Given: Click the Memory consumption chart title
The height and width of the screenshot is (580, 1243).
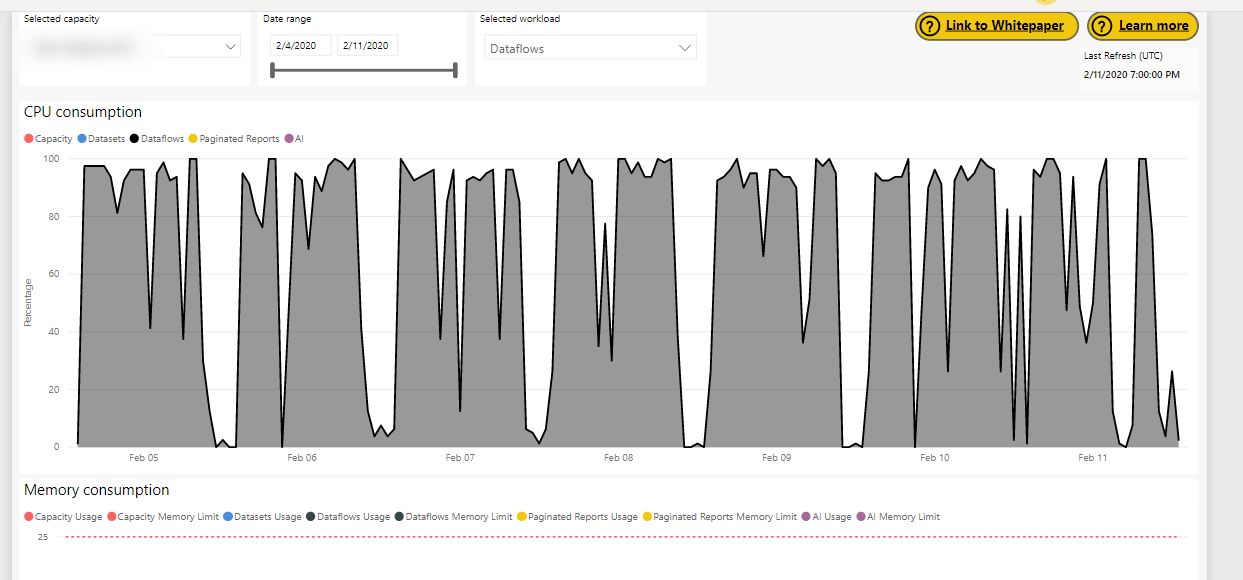Looking at the screenshot, I should tap(97, 490).
